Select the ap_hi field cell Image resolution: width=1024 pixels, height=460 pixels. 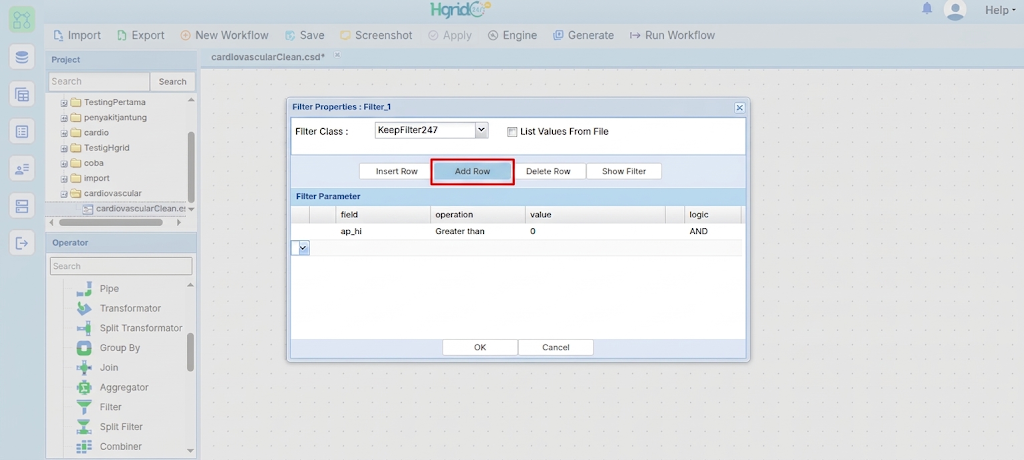pyautogui.click(x=383, y=231)
